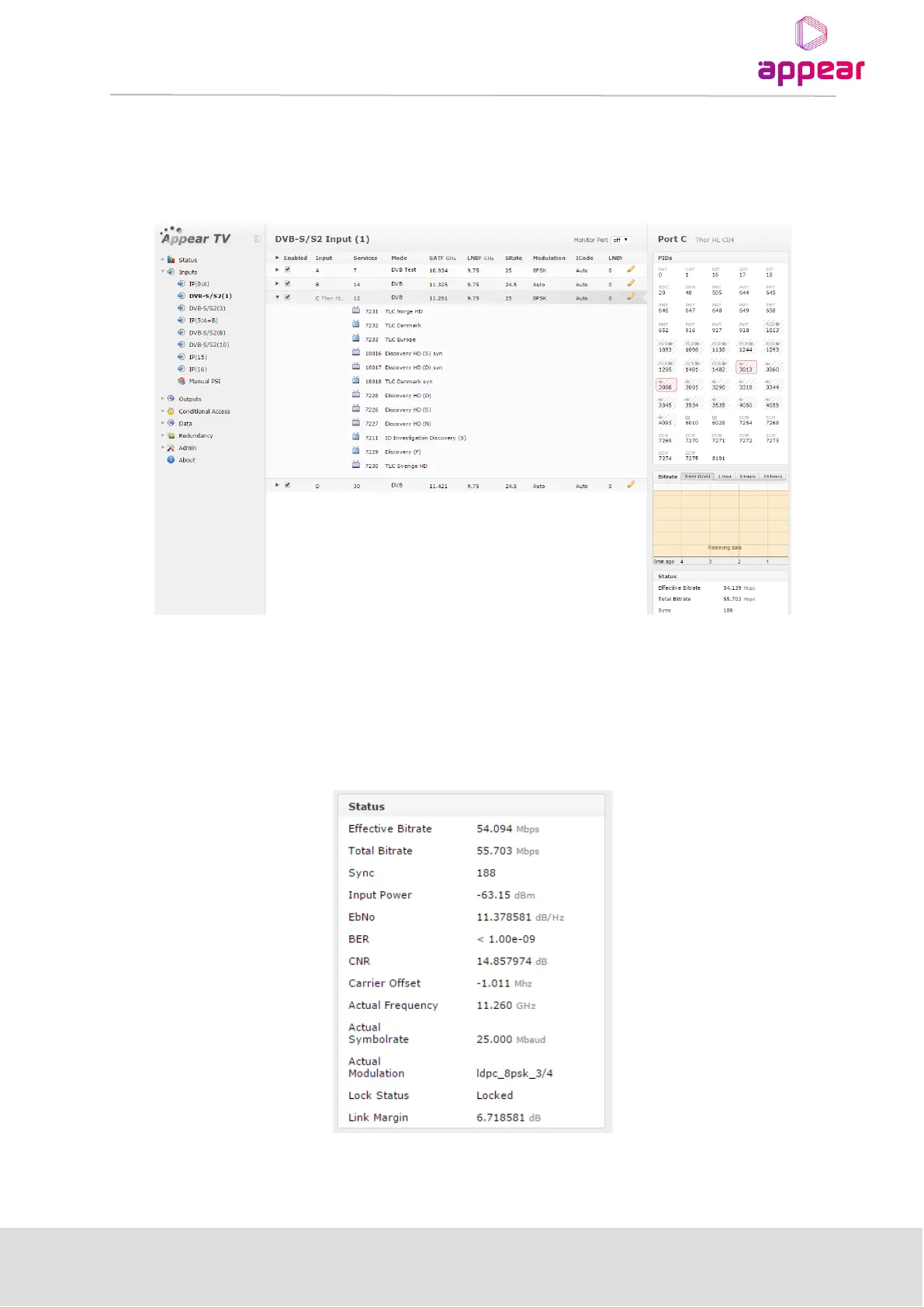Open DVB-S/S2(8) in the sidebar
The width and height of the screenshot is (924, 1307).
pos(207,332)
